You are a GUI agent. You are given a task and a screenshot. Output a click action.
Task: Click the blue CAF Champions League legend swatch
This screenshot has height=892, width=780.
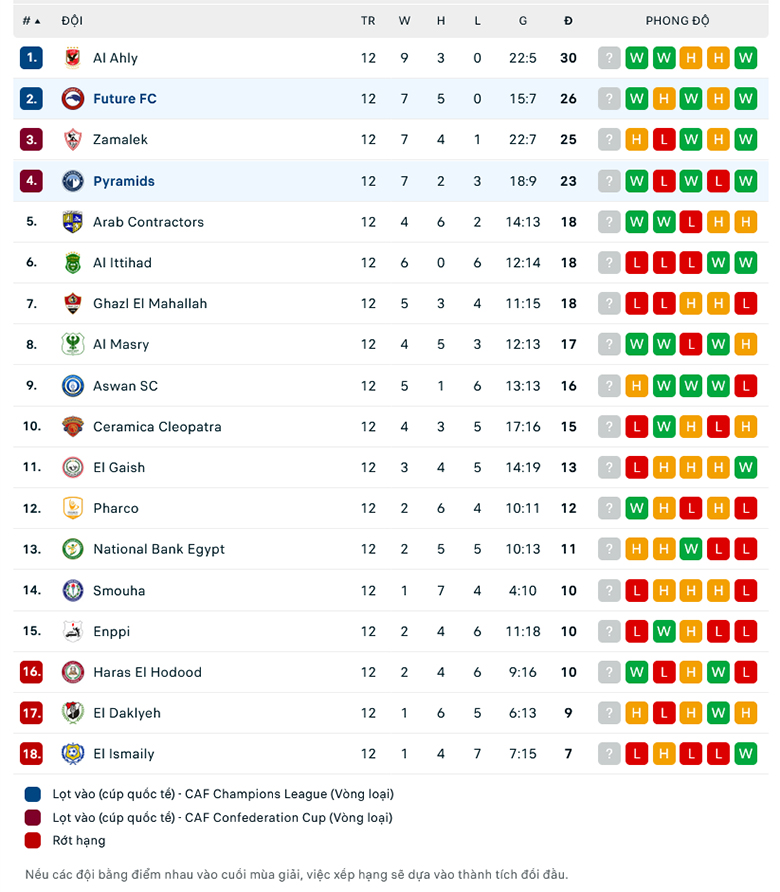(33, 794)
